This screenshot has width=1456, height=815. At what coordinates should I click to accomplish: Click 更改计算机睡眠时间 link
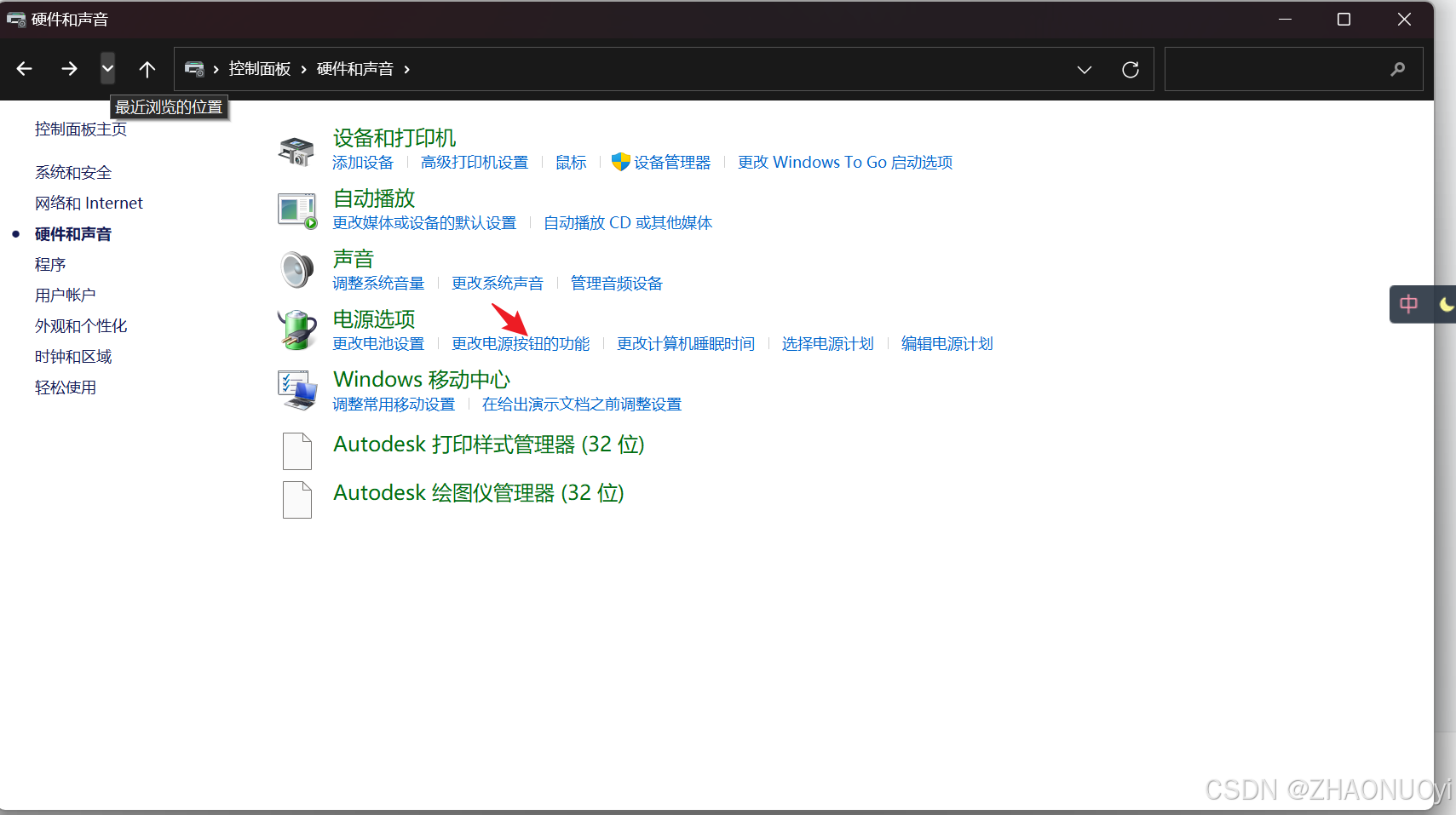pyautogui.click(x=686, y=344)
